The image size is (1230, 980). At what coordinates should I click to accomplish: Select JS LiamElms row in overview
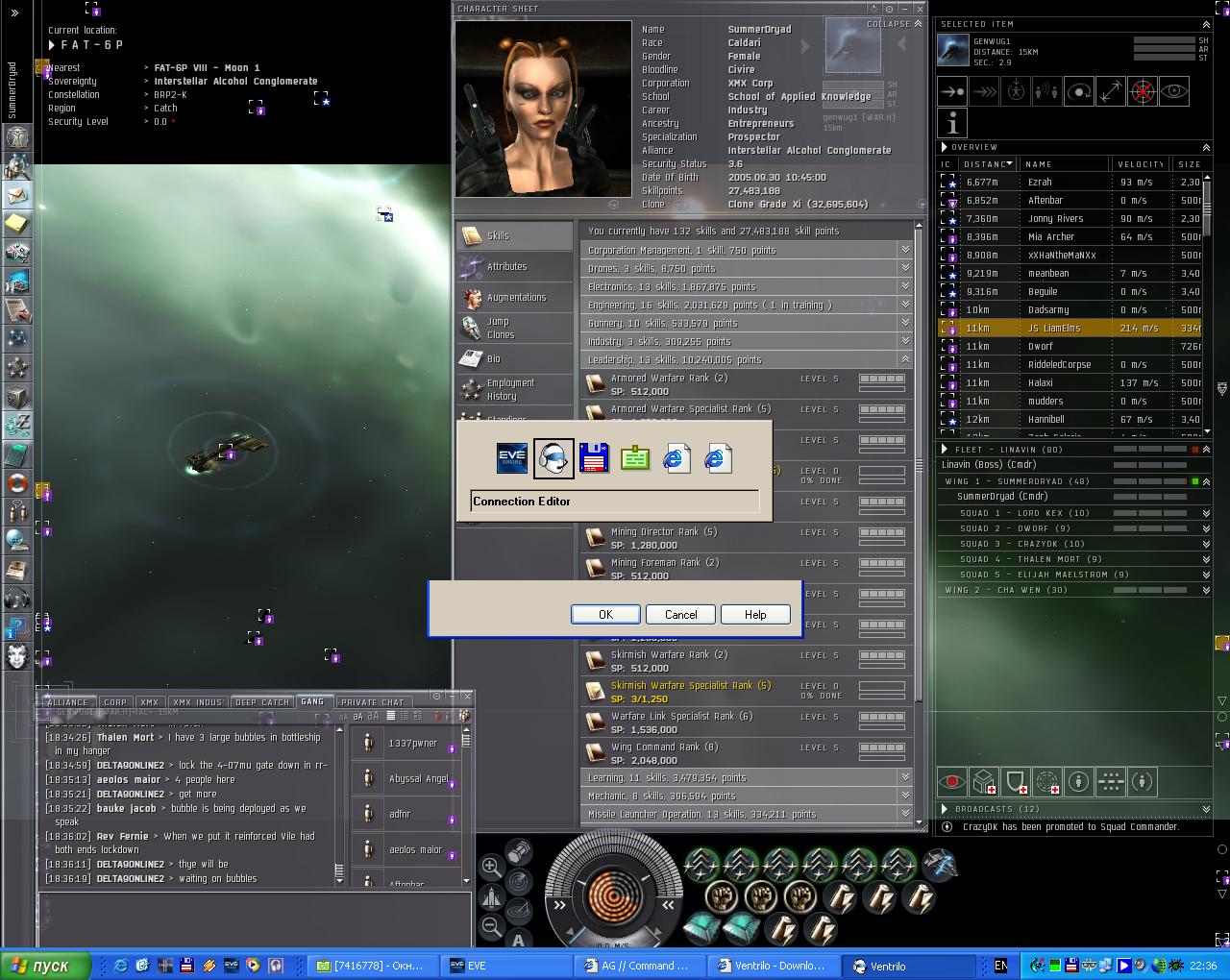click(1070, 329)
